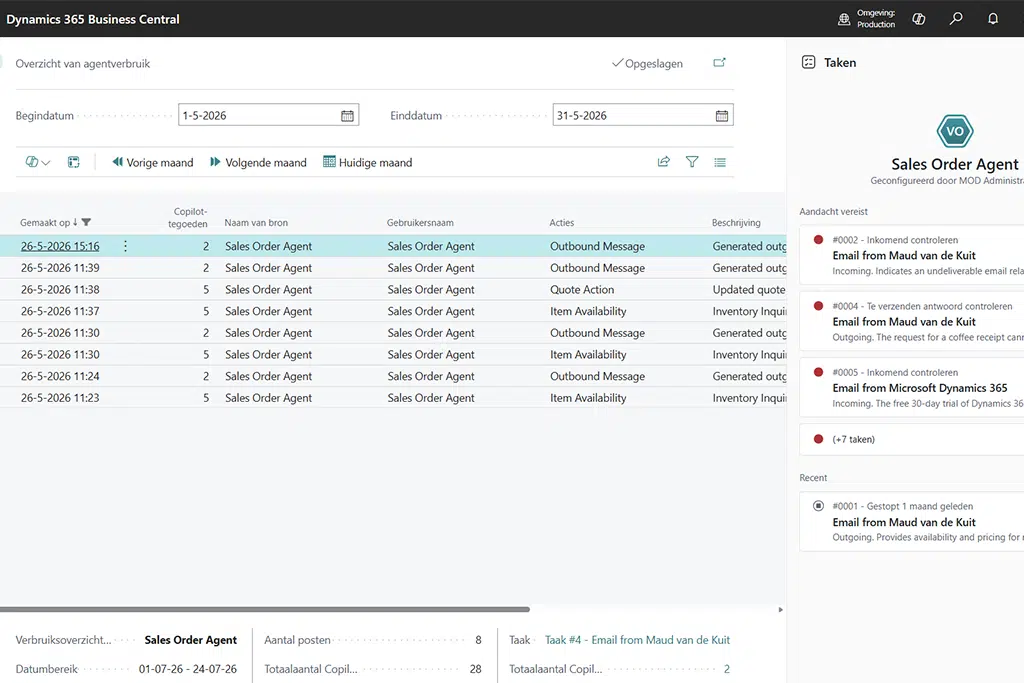Screen dimensions: 1024x683
Task: Select the 26-5-2026 11:37 row date
Action: coord(60,311)
